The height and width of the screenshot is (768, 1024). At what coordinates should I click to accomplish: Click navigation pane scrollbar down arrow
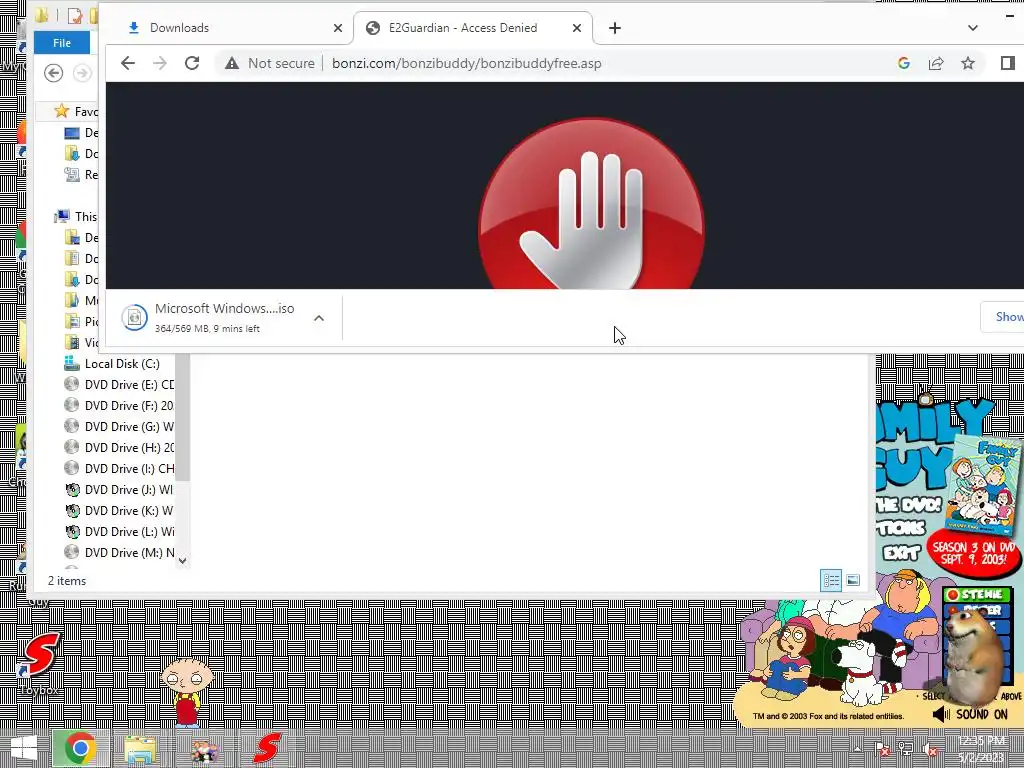[x=183, y=560]
